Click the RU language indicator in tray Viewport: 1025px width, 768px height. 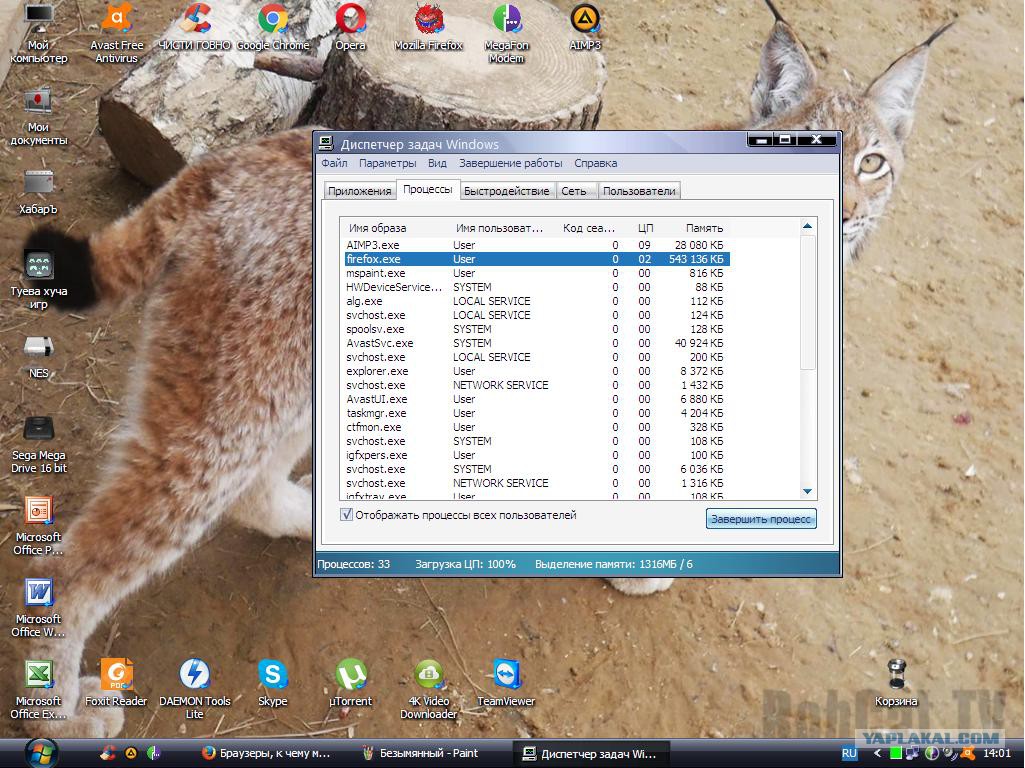coord(849,754)
